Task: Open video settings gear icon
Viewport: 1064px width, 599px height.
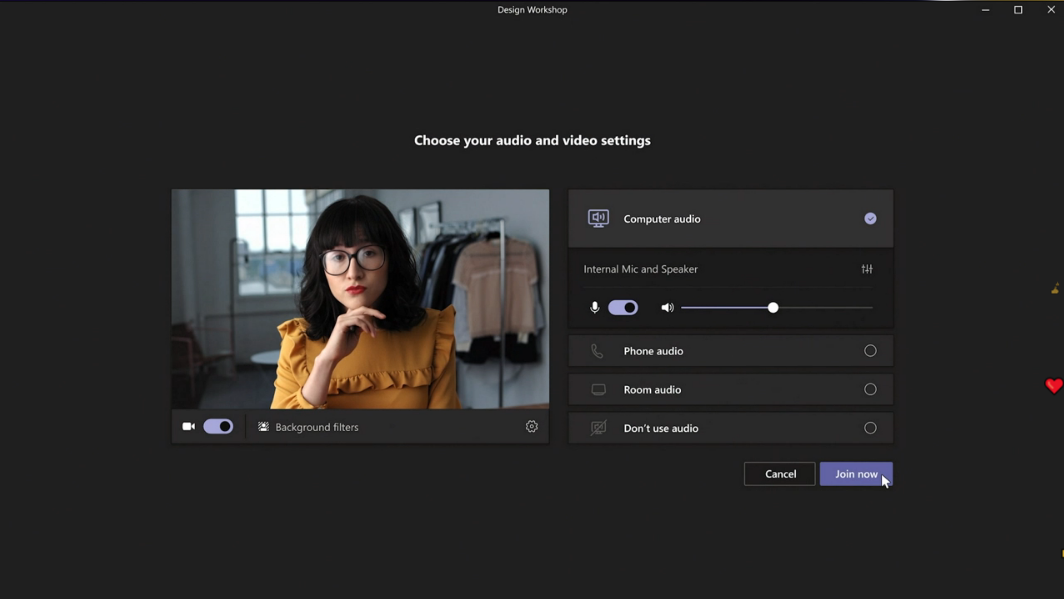Action: pos(532,427)
